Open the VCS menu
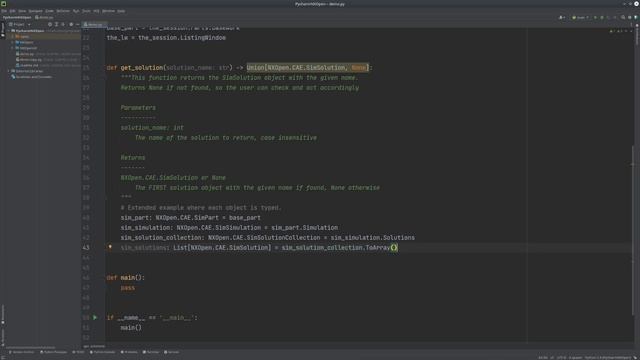This screenshot has height=360, width=640. (x=96, y=11)
